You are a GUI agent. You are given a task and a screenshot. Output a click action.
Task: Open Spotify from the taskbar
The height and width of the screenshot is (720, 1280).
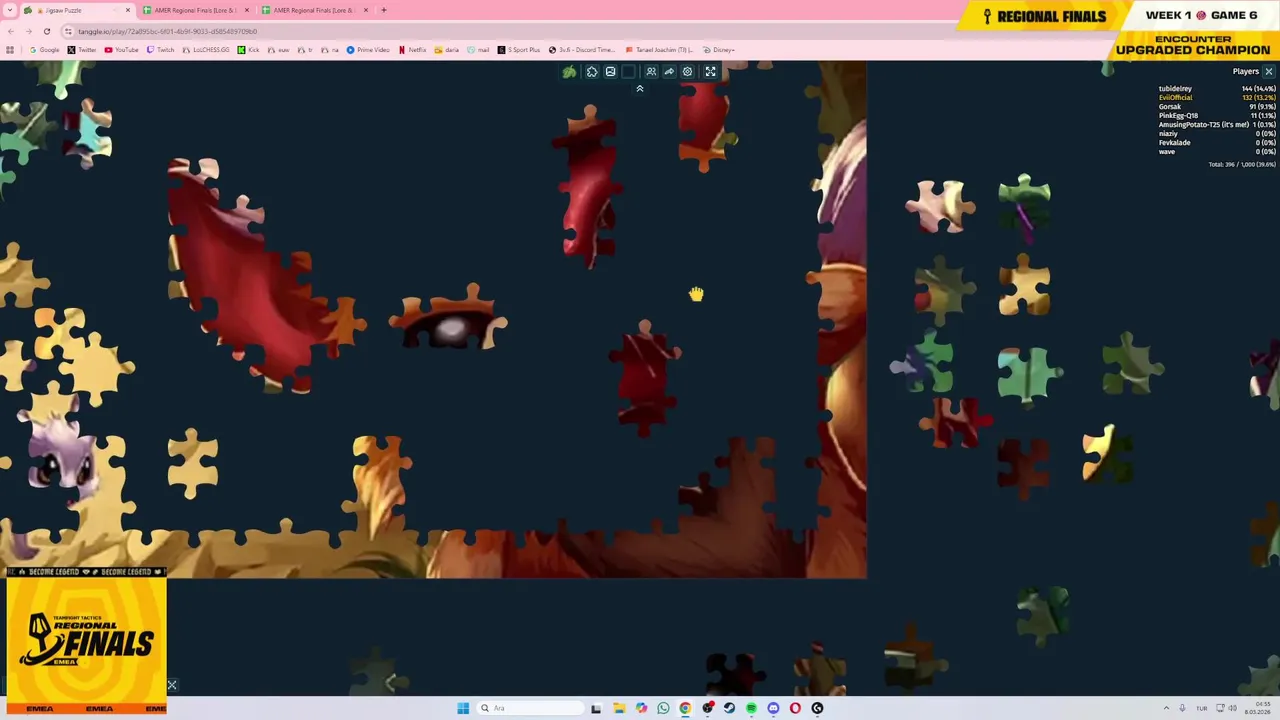[751, 708]
